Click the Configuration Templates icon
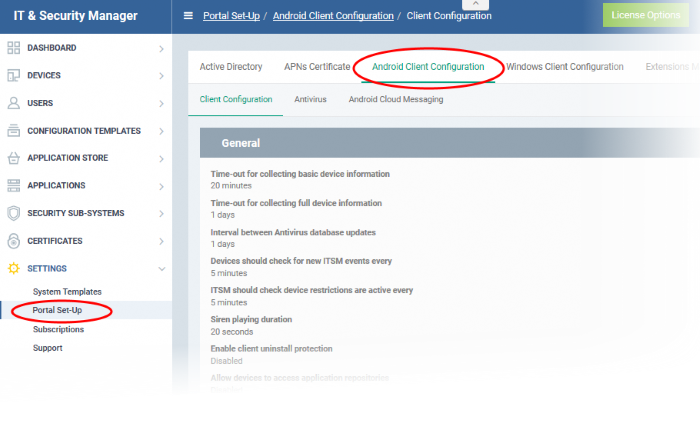 click(x=14, y=130)
